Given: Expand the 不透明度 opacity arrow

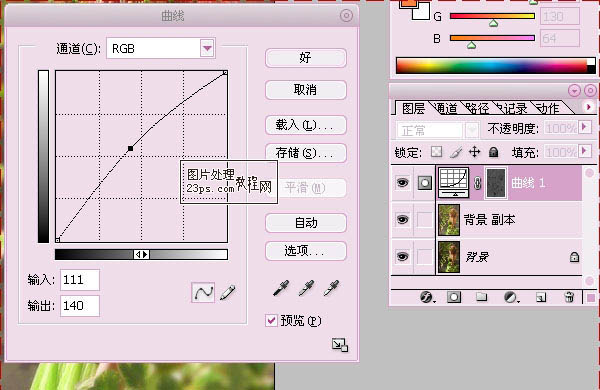Looking at the screenshot, I should [584, 127].
